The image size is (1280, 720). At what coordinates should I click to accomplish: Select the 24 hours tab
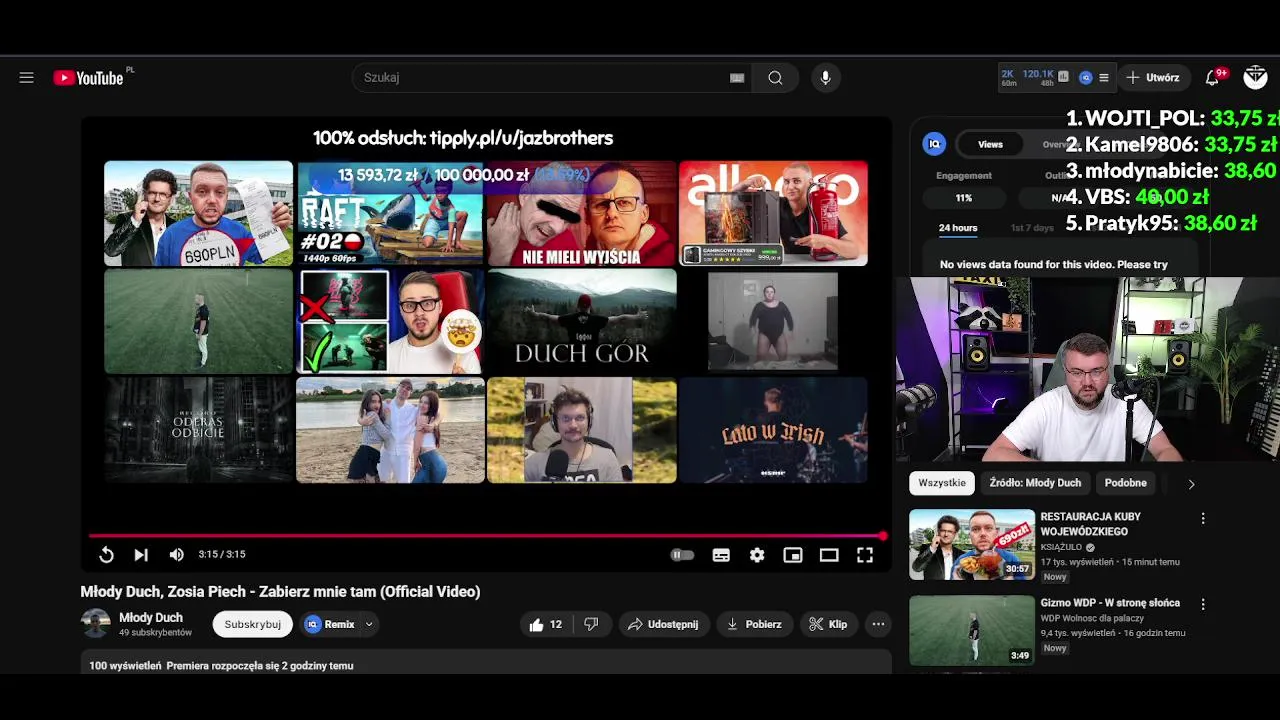click(958, 228)
